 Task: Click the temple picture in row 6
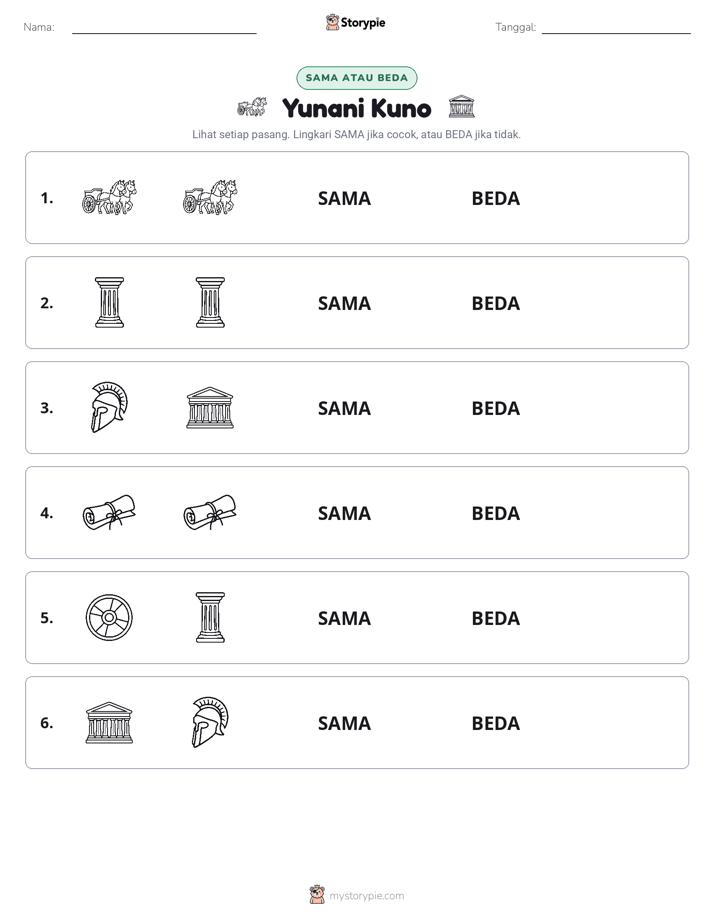point(109,722)
